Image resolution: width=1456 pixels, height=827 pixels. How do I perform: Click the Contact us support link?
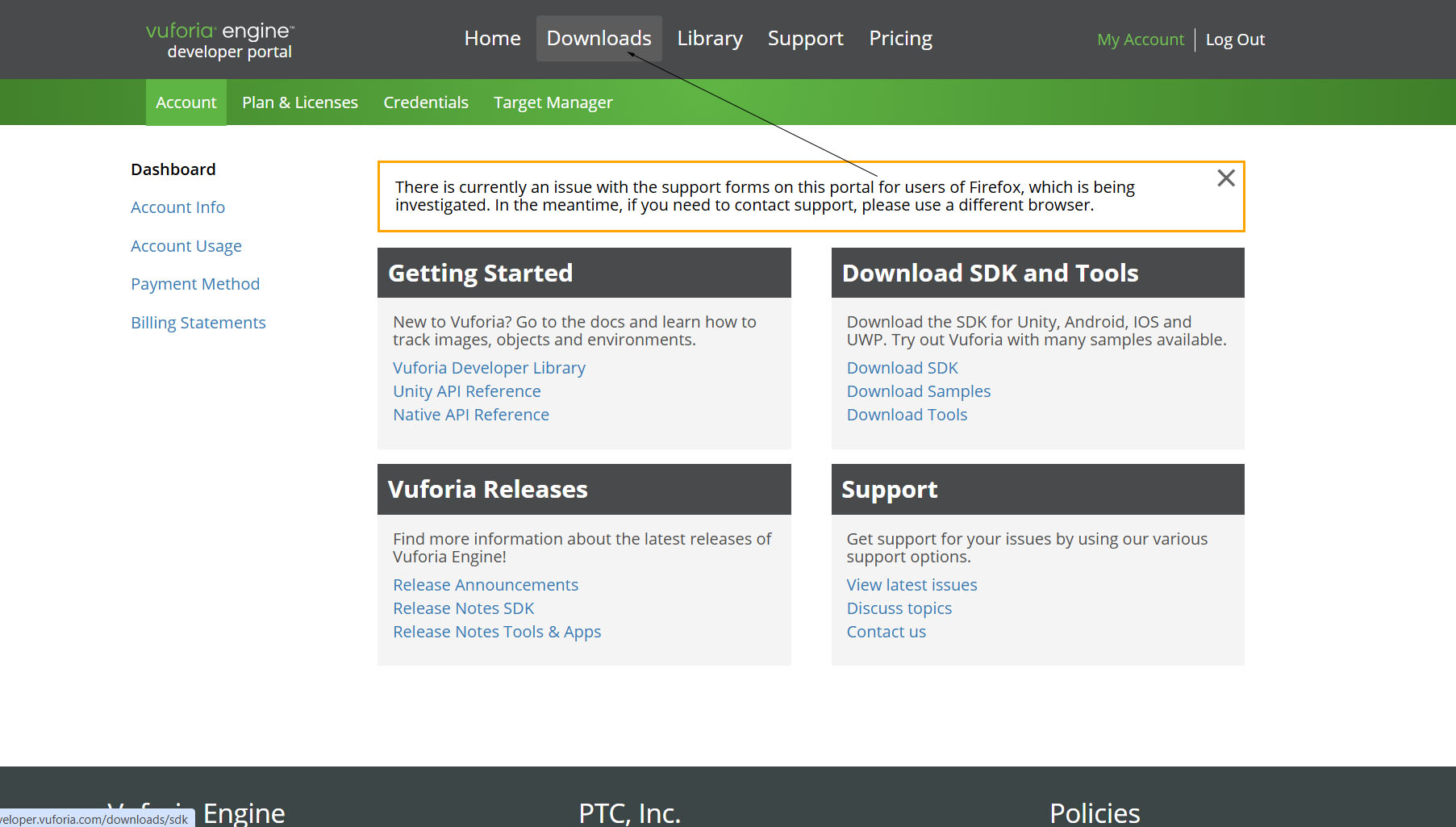[x=886, y=632]
